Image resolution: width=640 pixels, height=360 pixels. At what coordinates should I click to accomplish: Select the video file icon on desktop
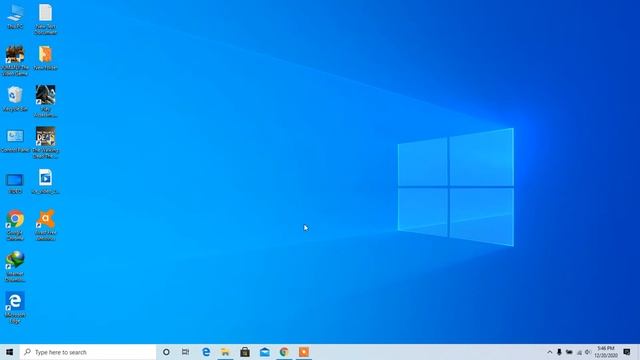(45, 182)
